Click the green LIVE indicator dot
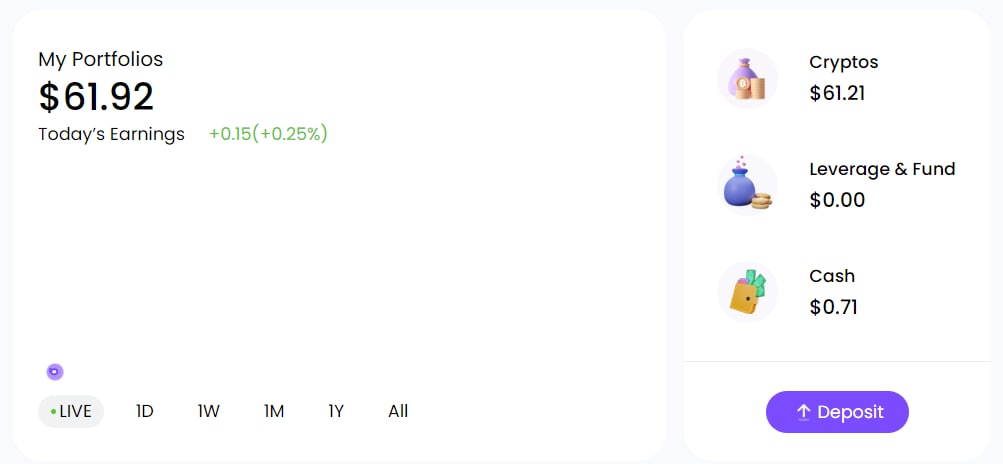The height and width of the screenshot is (464, 1003). pyautogui.click(x=53, y=411)
